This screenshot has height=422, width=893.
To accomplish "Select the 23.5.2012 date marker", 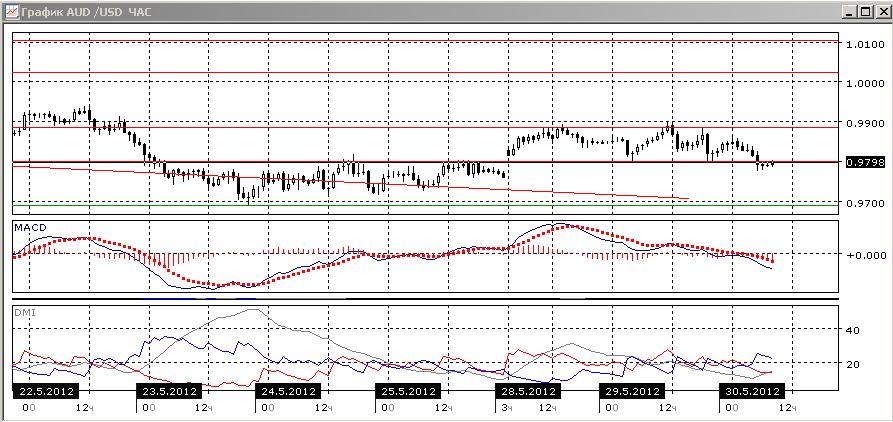I will click(x=169, y=392).
